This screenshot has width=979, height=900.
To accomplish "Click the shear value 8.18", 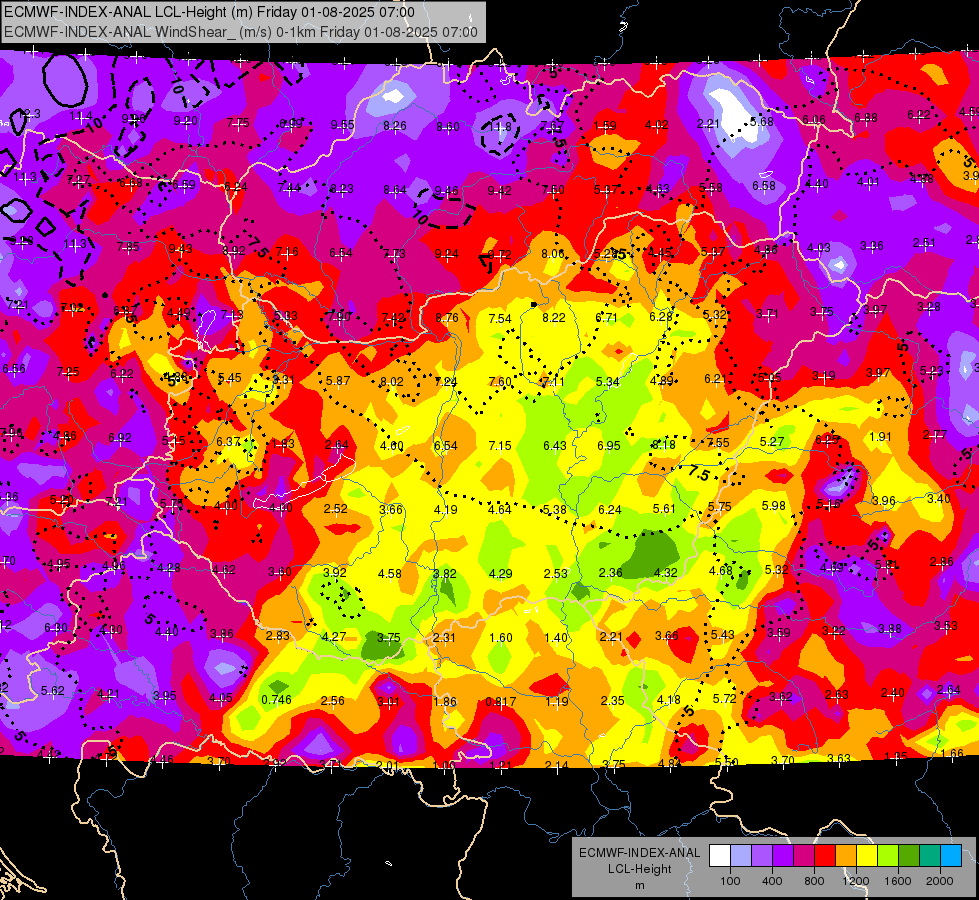I will 663,445.
